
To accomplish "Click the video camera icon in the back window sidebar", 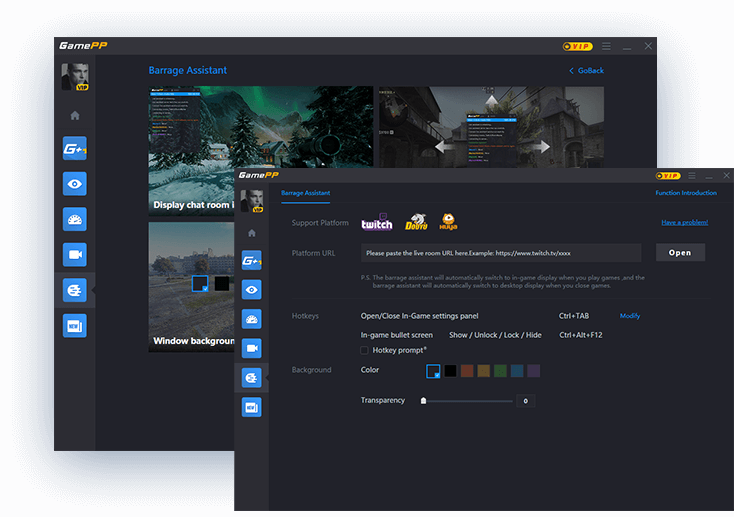I will coord(75,254).
